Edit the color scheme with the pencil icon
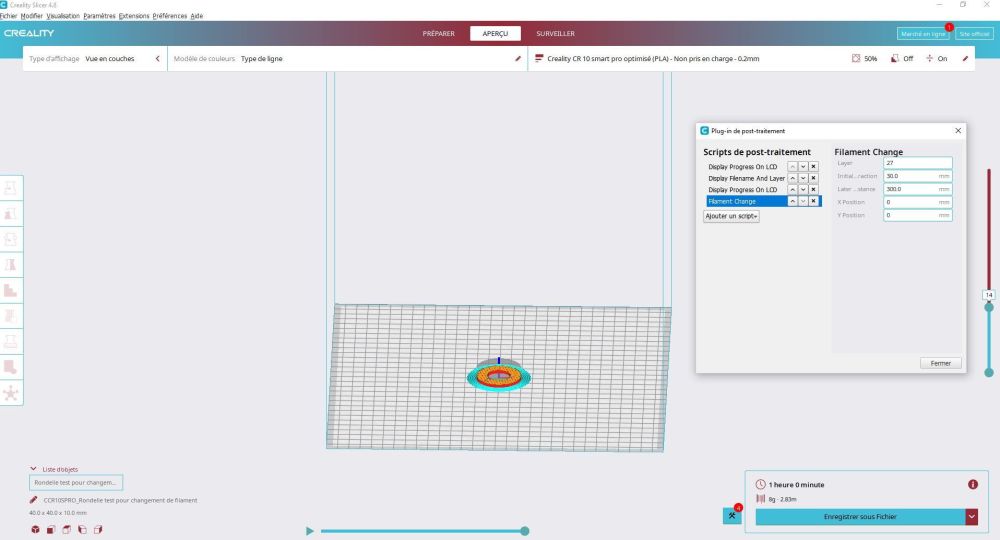Image resolution: width=1000 pixels, height=540 pixels. click(518, 59)
